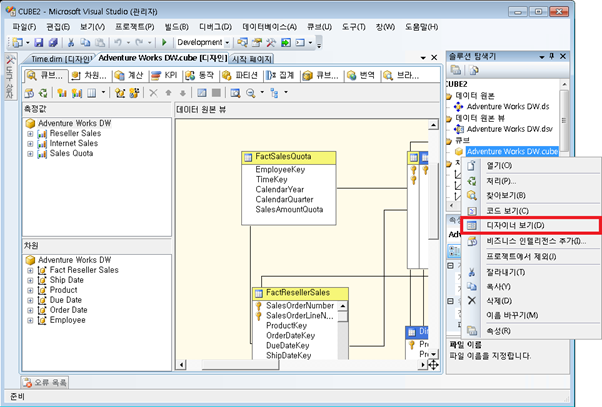This screenshot has width=602, height=407.
Task: Open the 도구 상자 side tab
Action: coord(10,76)
